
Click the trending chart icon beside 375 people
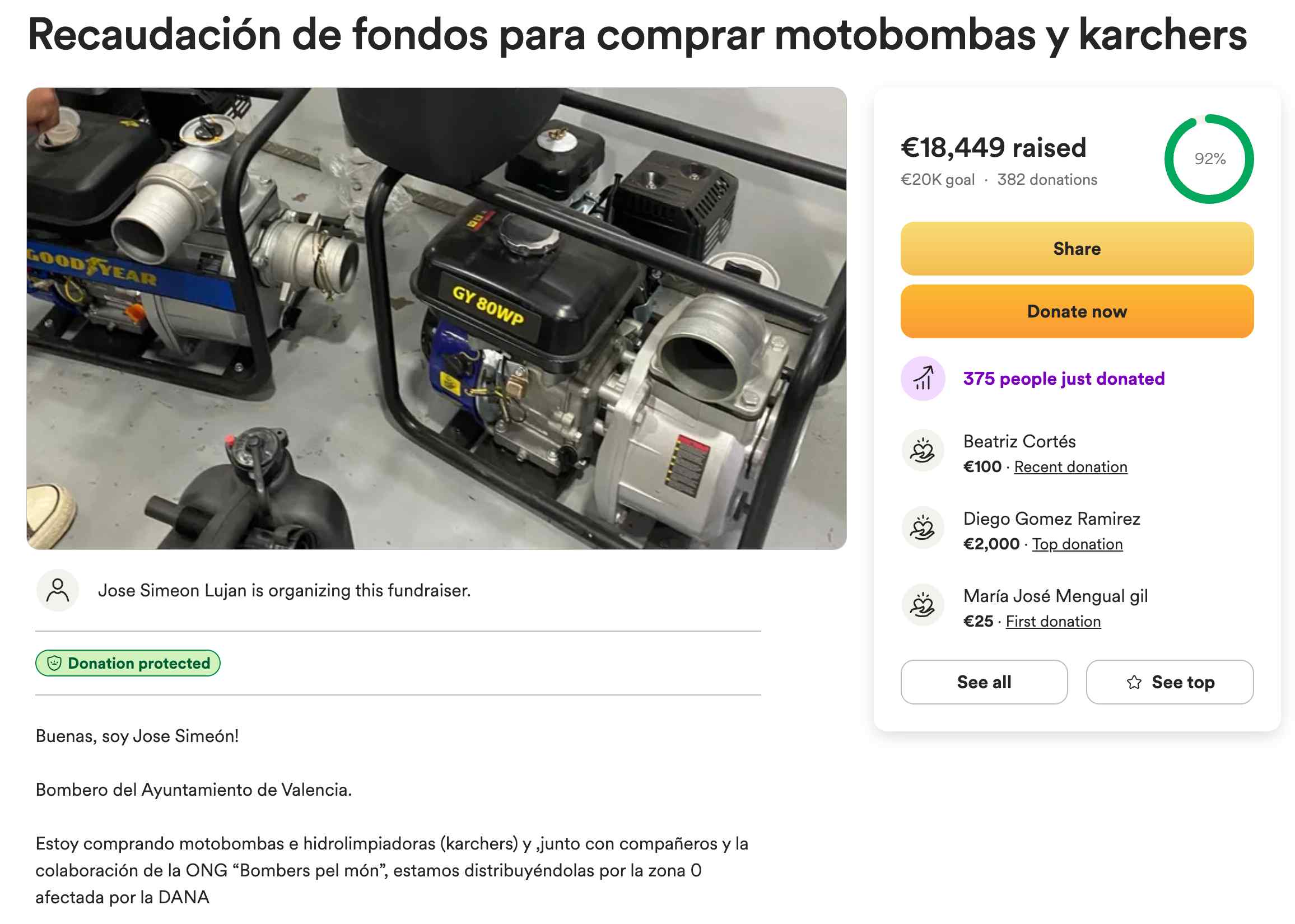click(923, 379)
